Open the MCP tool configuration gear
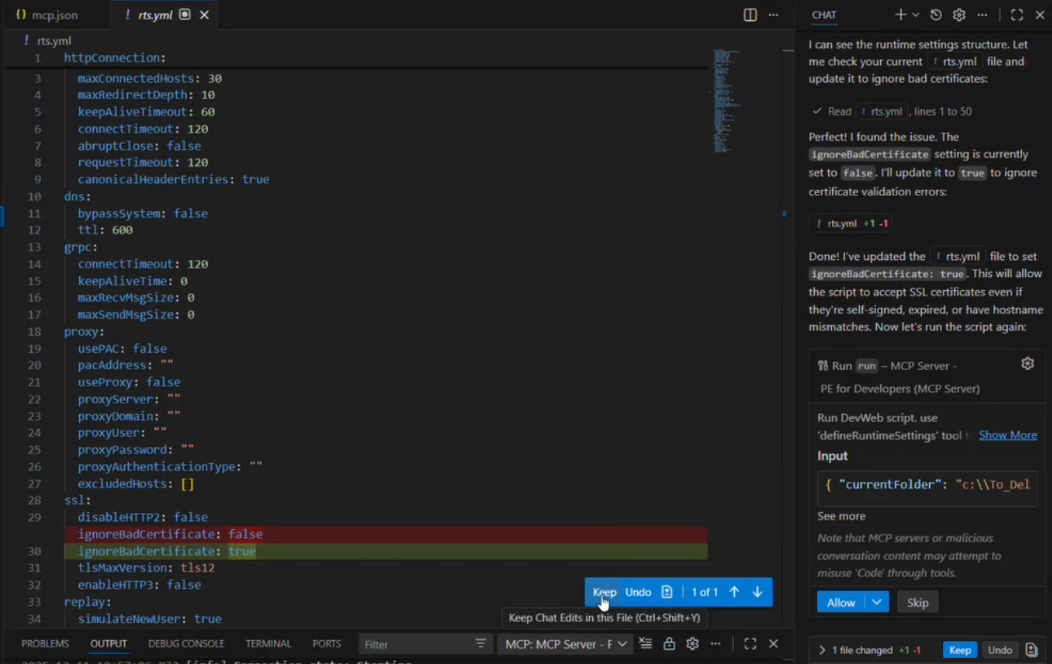Viewport: 1052px width, 664px height. [x=1027, y=364]
